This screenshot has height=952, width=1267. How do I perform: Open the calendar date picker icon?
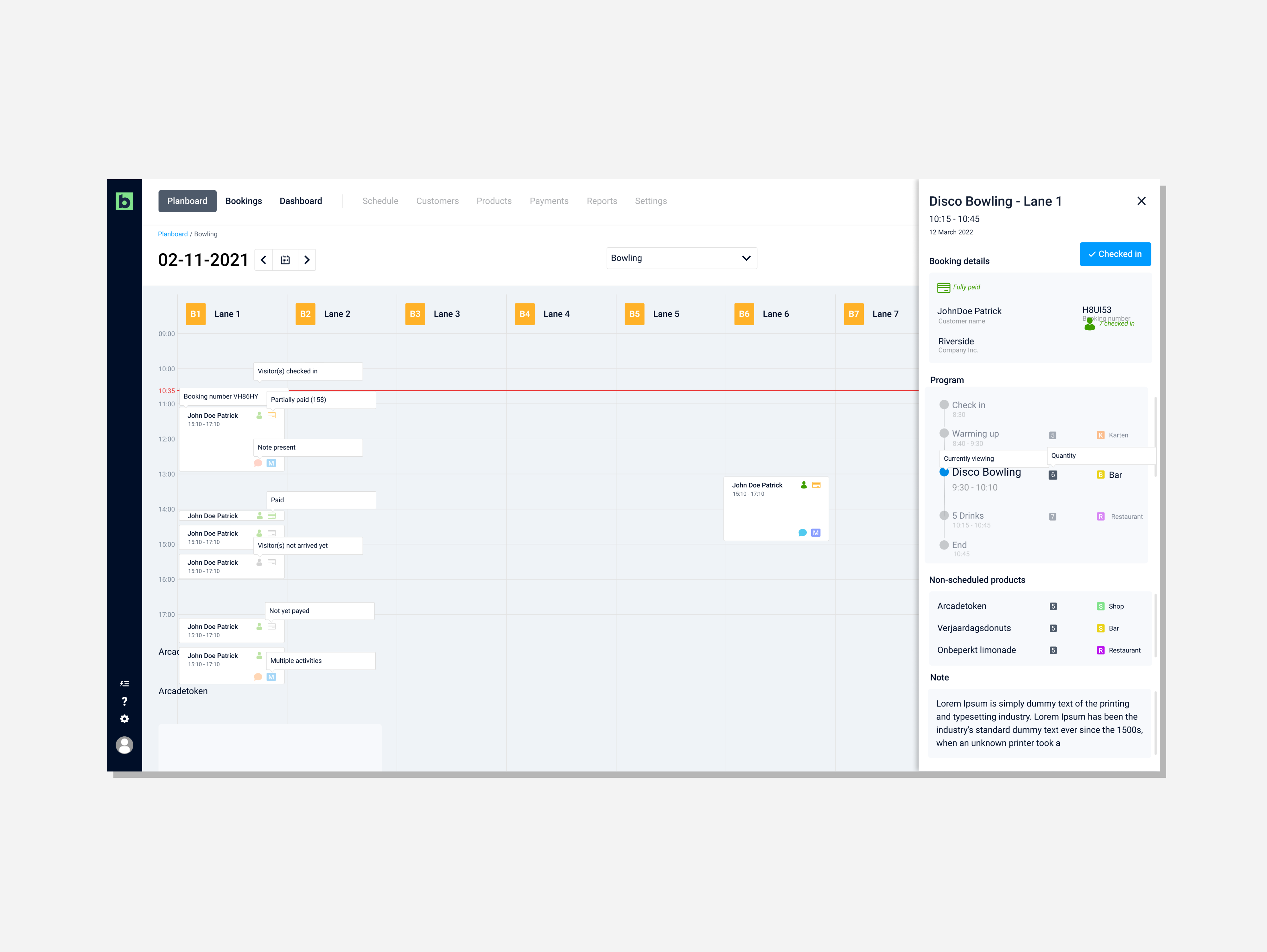click(x=285, y=260)
